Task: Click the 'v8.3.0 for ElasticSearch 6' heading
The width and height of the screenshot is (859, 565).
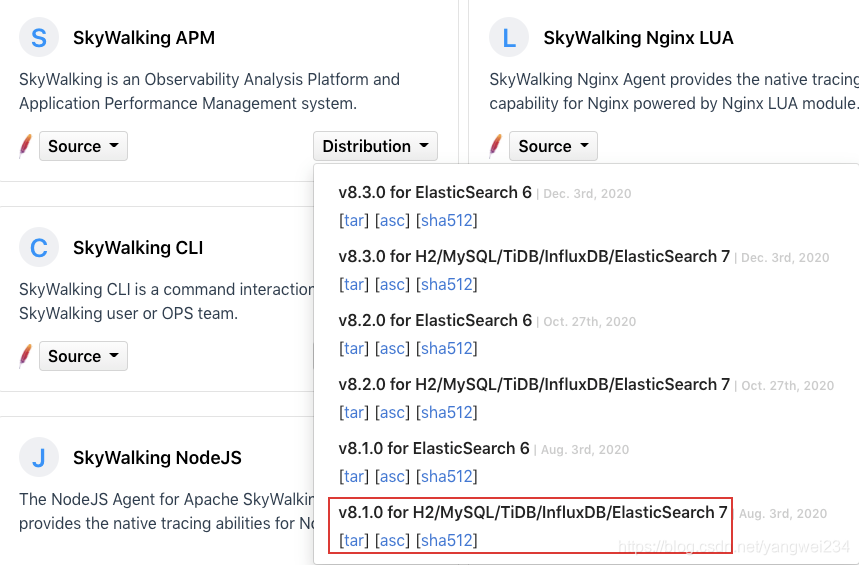Action: coord(435,192)
